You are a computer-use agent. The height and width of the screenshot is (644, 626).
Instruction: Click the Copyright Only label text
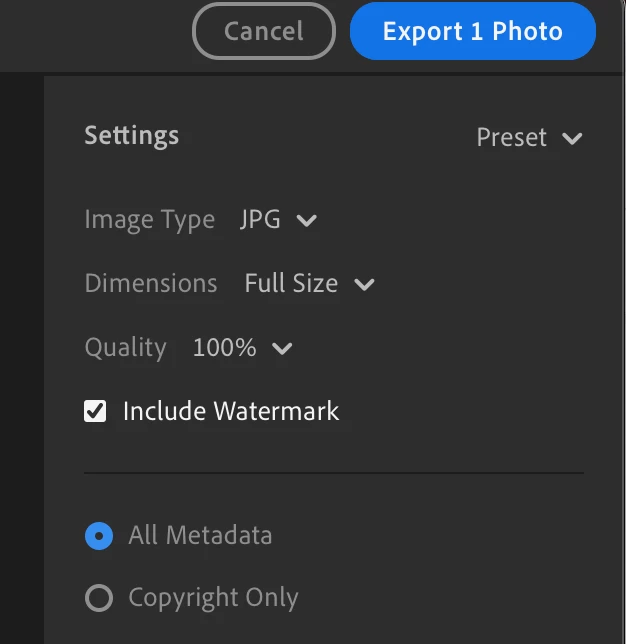coord(213,599)
